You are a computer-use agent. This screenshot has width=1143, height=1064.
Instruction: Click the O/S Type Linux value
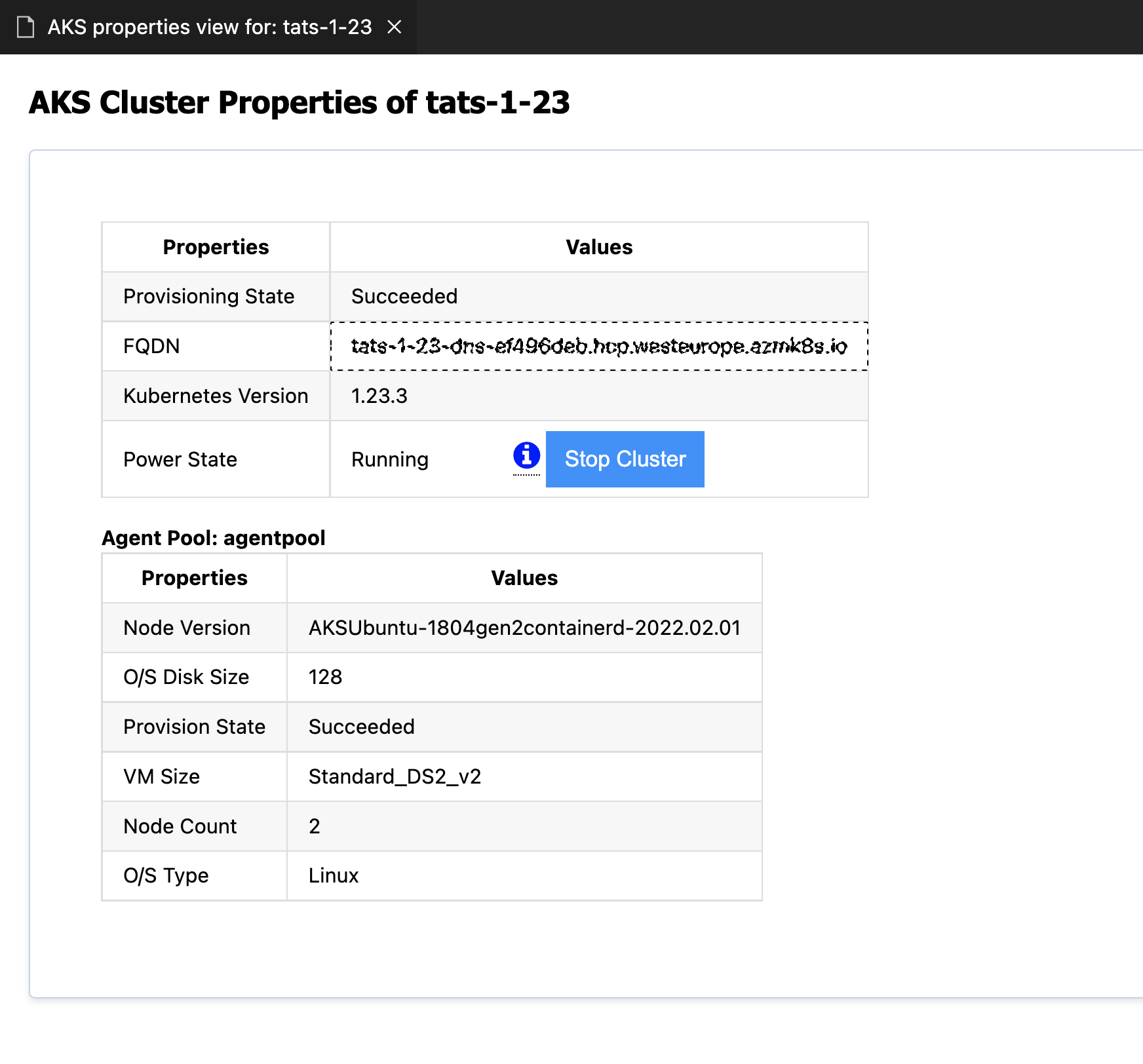333,876
